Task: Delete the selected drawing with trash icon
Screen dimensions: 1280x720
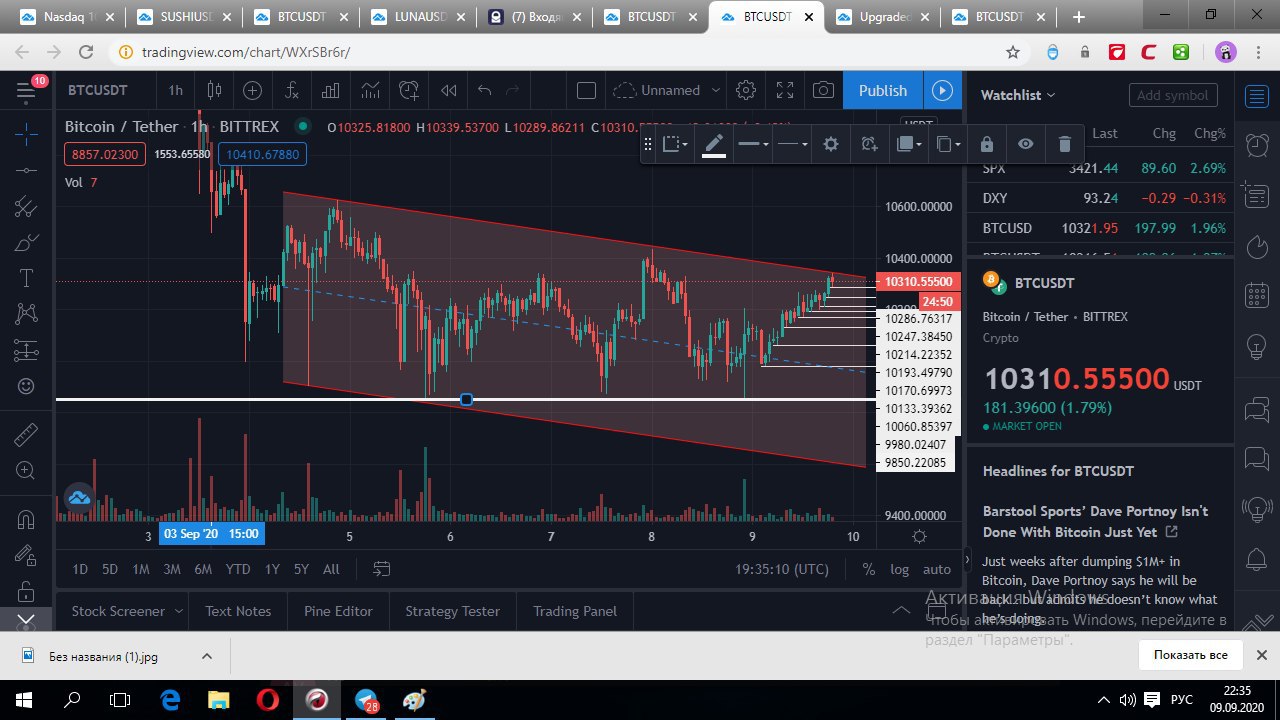Action: pos(1064,144)
